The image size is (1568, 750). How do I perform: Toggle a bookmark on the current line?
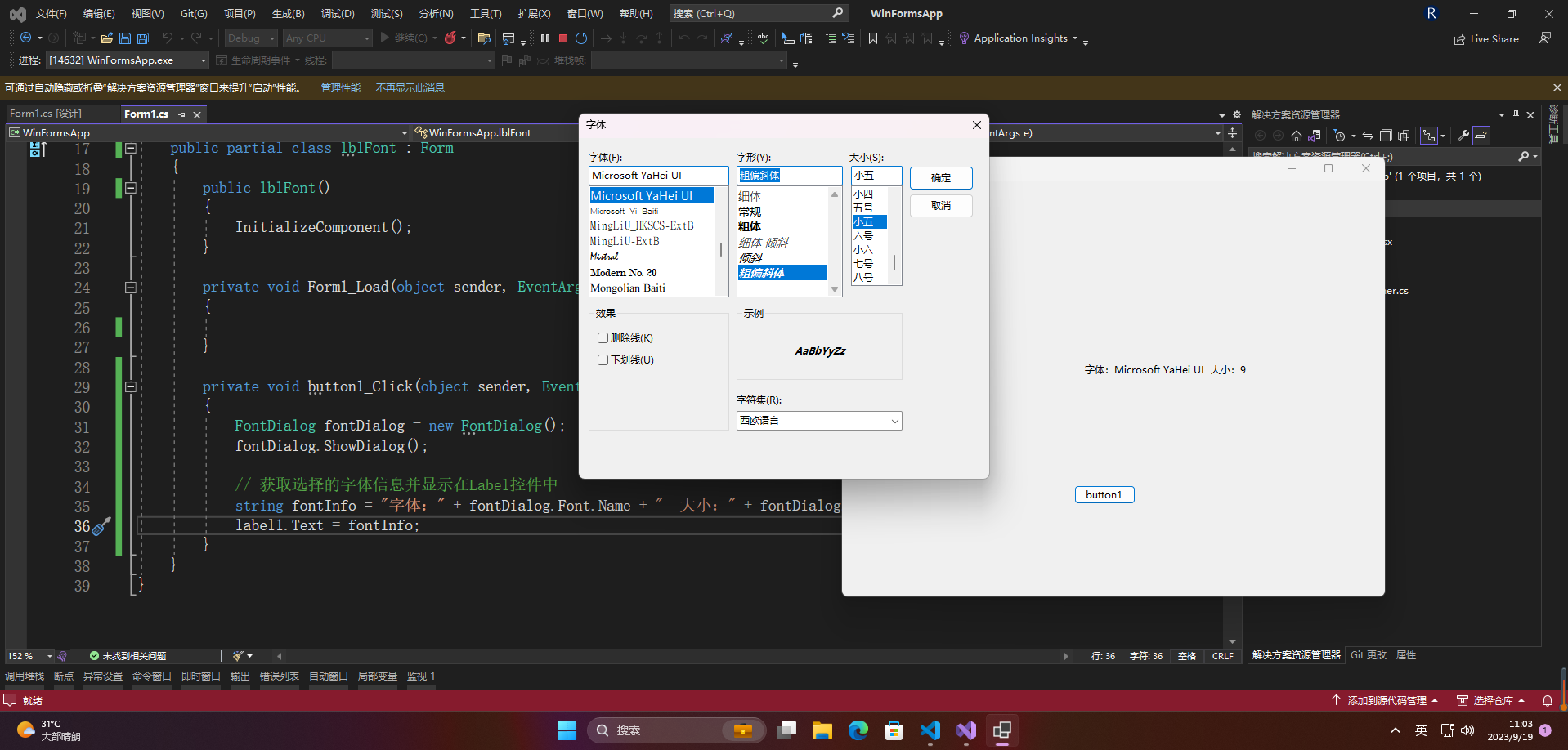pyautogui.click(x=873, y=38)
